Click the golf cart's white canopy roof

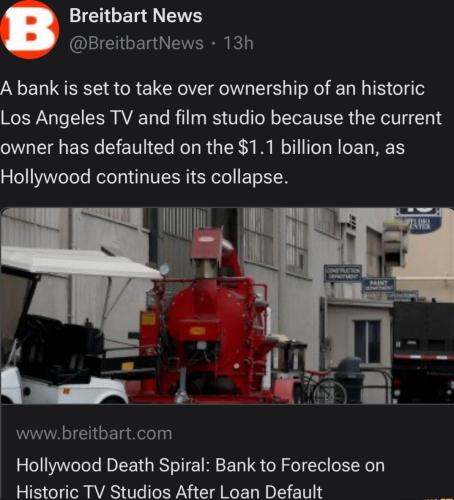(x=78, y=263)
